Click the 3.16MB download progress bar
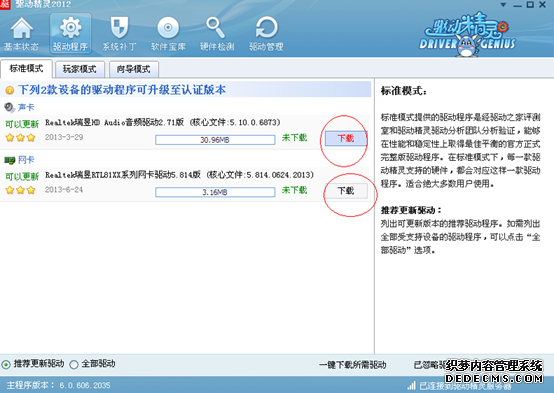 [x=215, y=192]
